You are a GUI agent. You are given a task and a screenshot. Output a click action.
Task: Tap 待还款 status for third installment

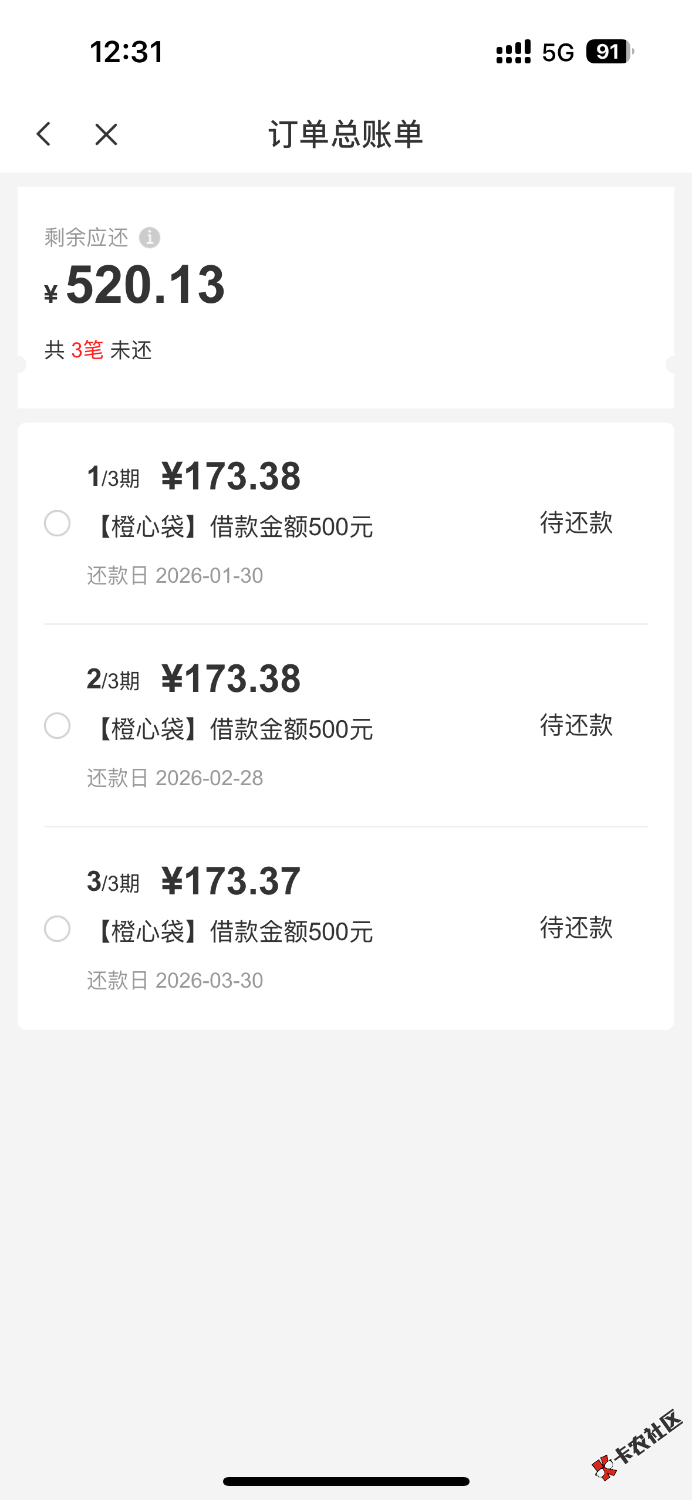(576, 928)
